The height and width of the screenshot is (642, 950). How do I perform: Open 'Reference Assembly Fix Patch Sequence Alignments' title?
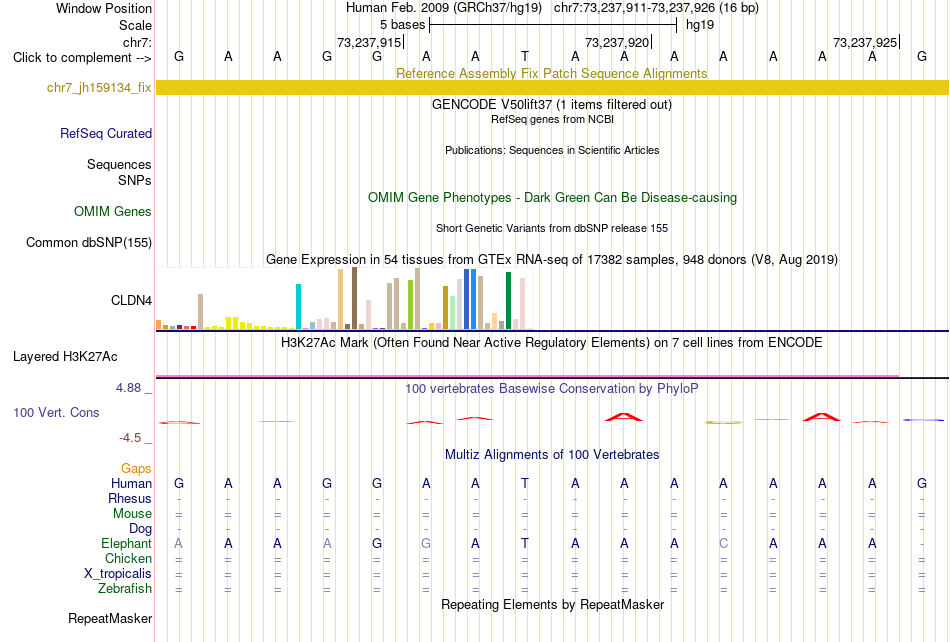[x=551, y=73]
